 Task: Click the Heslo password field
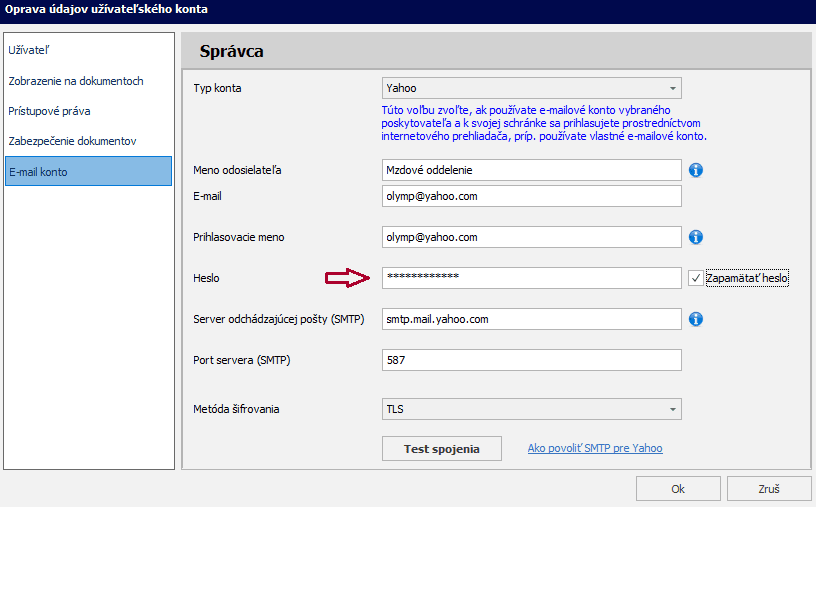[531, 278]
